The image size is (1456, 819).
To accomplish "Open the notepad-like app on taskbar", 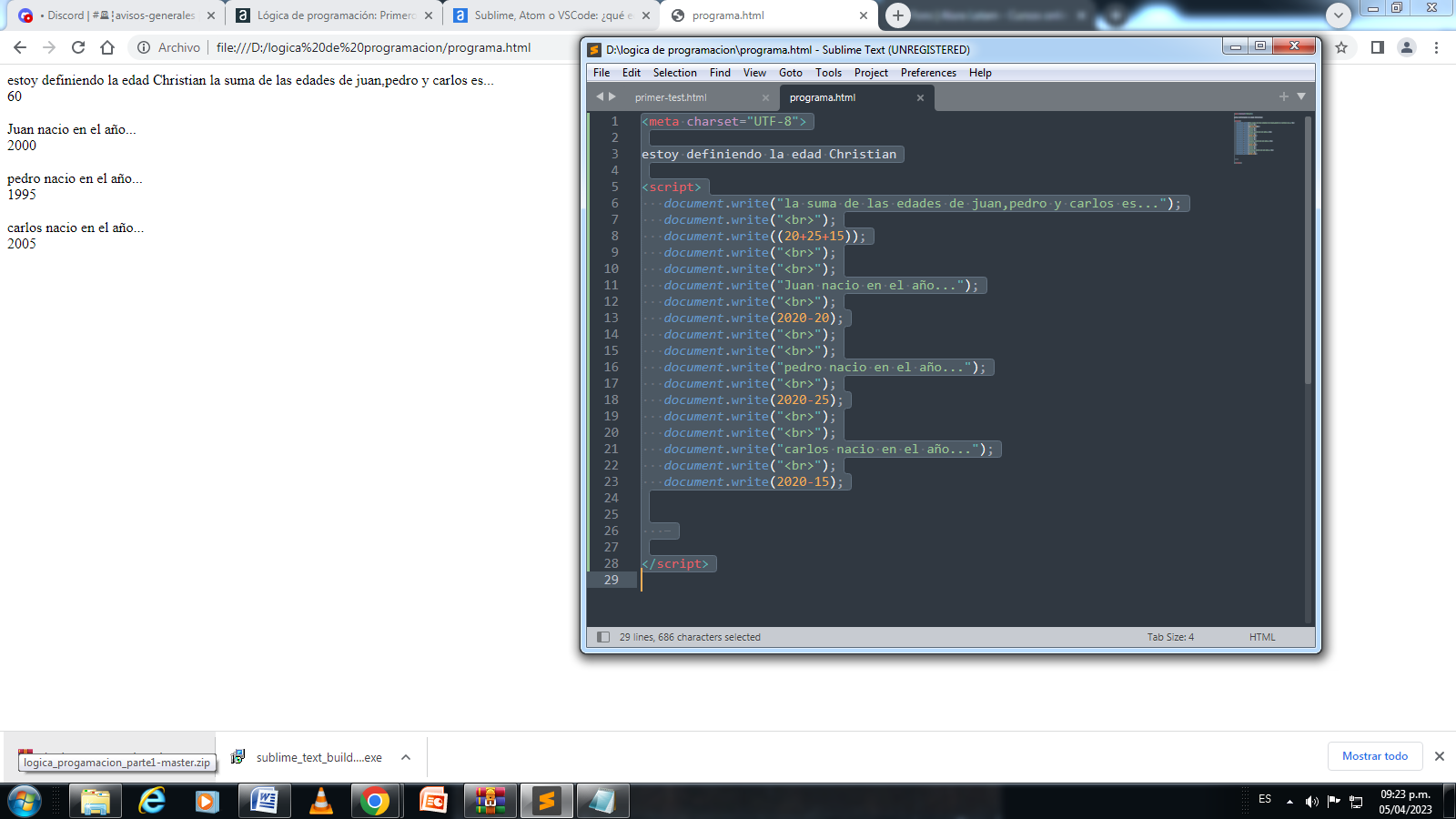I will (602, 802).
